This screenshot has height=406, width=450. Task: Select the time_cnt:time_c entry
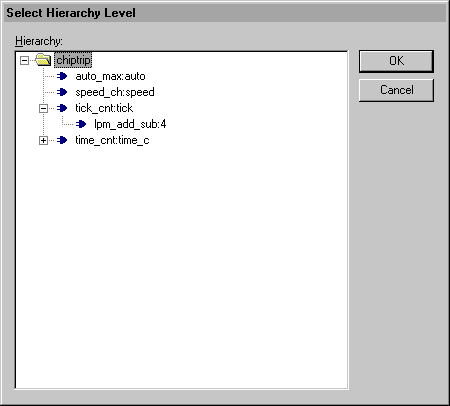[112, 140]
